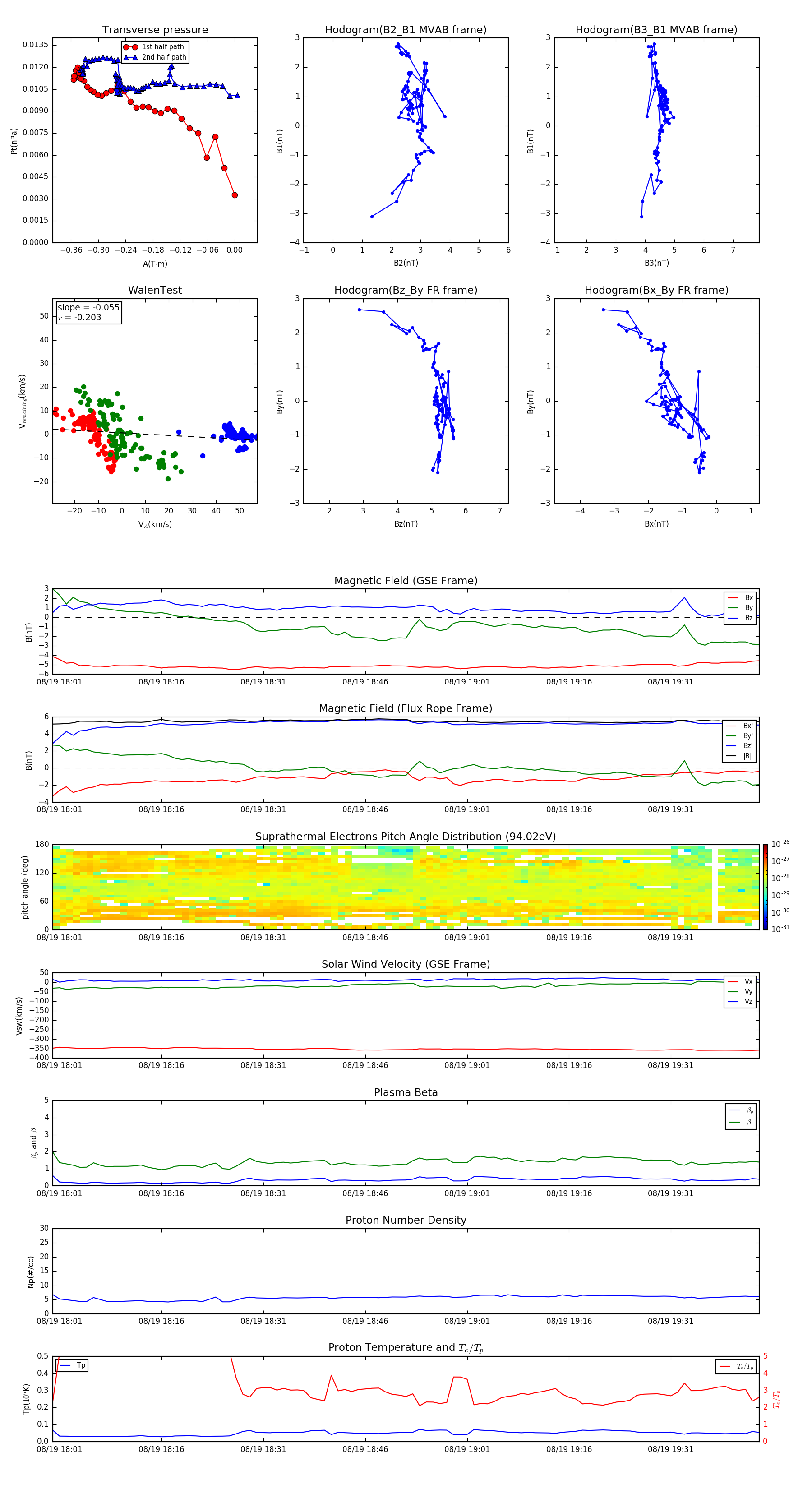Click the 10^-26 colorbar tick label
The image size is (812, 1489).
(x=780, y=844)
